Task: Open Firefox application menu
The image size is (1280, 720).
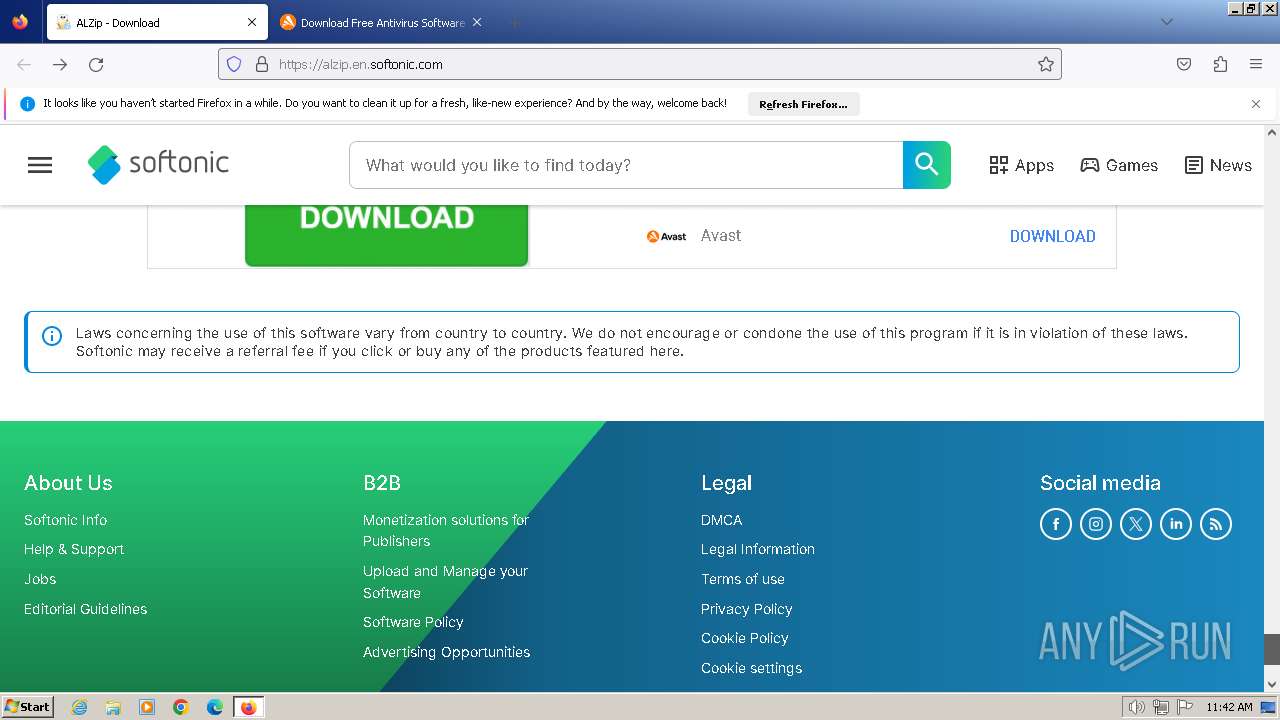Action: [1256, 64]
